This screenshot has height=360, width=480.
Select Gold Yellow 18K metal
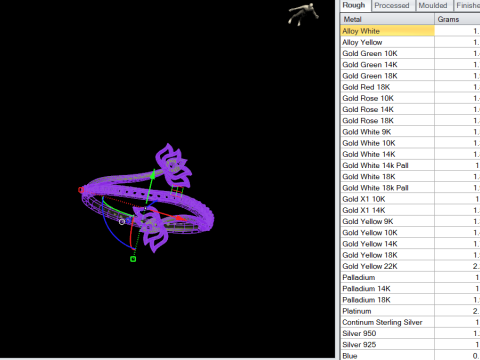coord(410,255)
